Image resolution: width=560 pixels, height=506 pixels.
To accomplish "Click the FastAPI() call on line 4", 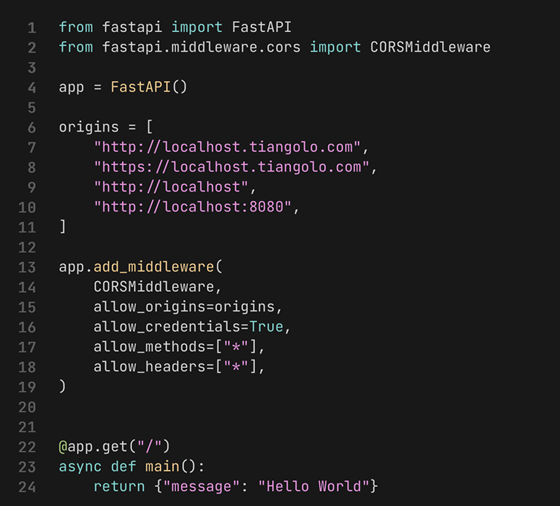I will coord(149,87).
